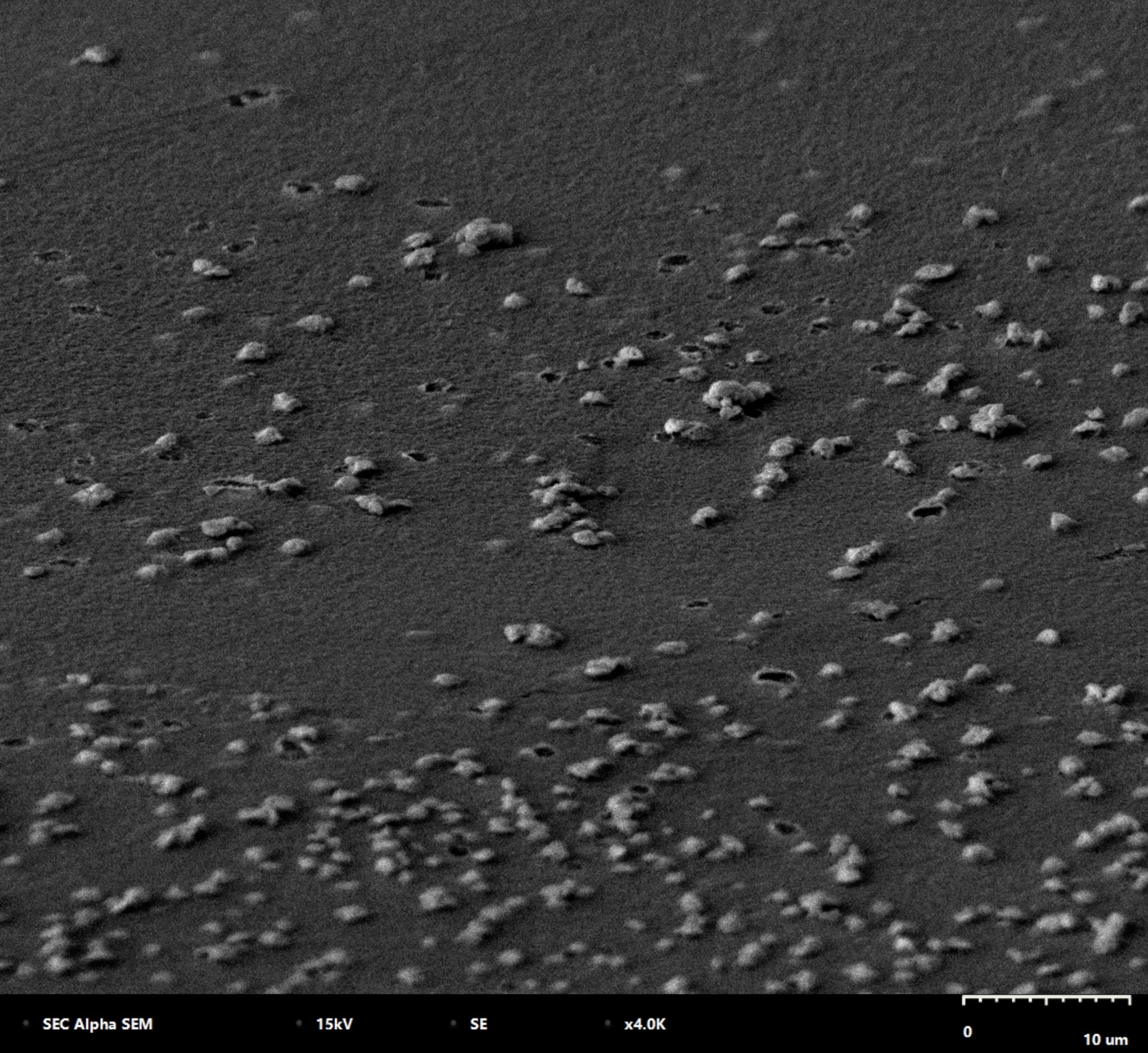
Task: Click the "0" scale bar origin label
Action: [967, 1031]
